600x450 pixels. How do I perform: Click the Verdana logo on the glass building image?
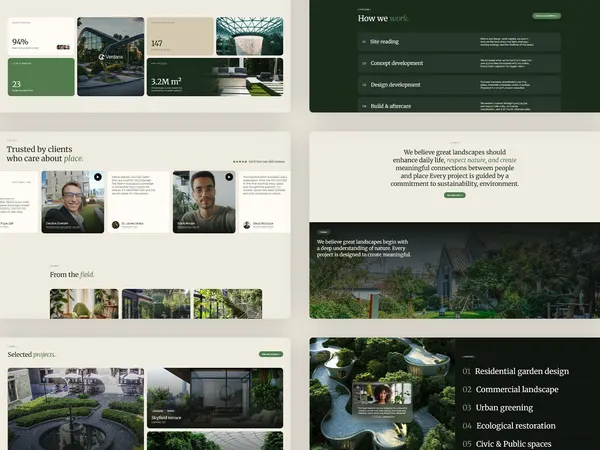pos(111,57)
